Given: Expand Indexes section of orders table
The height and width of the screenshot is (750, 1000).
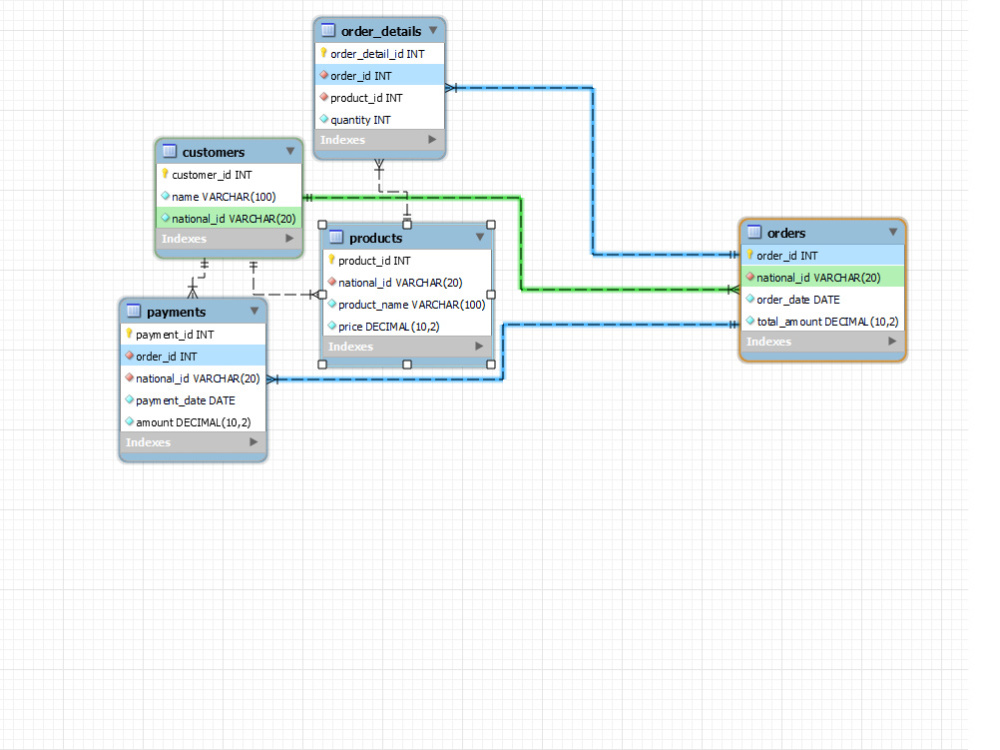Looking at the screenshot, I should pos(892,341).
